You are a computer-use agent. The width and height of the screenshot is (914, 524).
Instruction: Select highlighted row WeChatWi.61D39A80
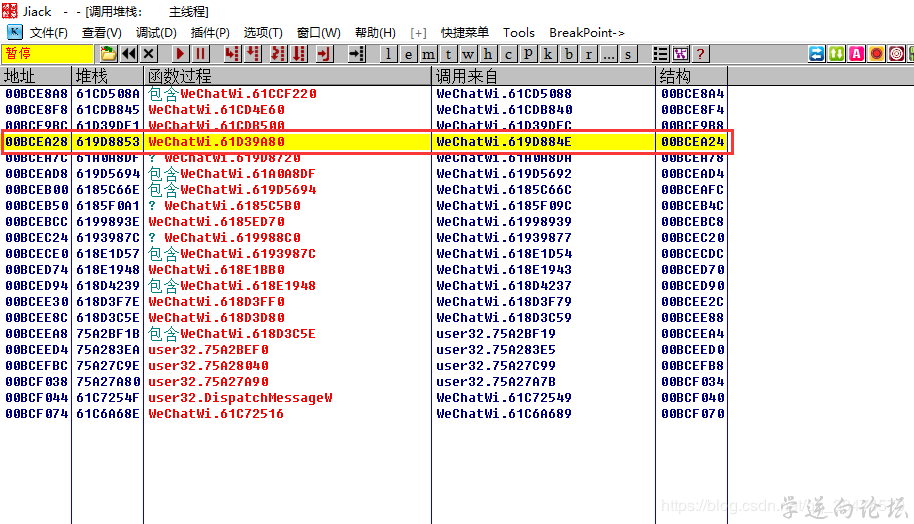[x=367, y=142]
